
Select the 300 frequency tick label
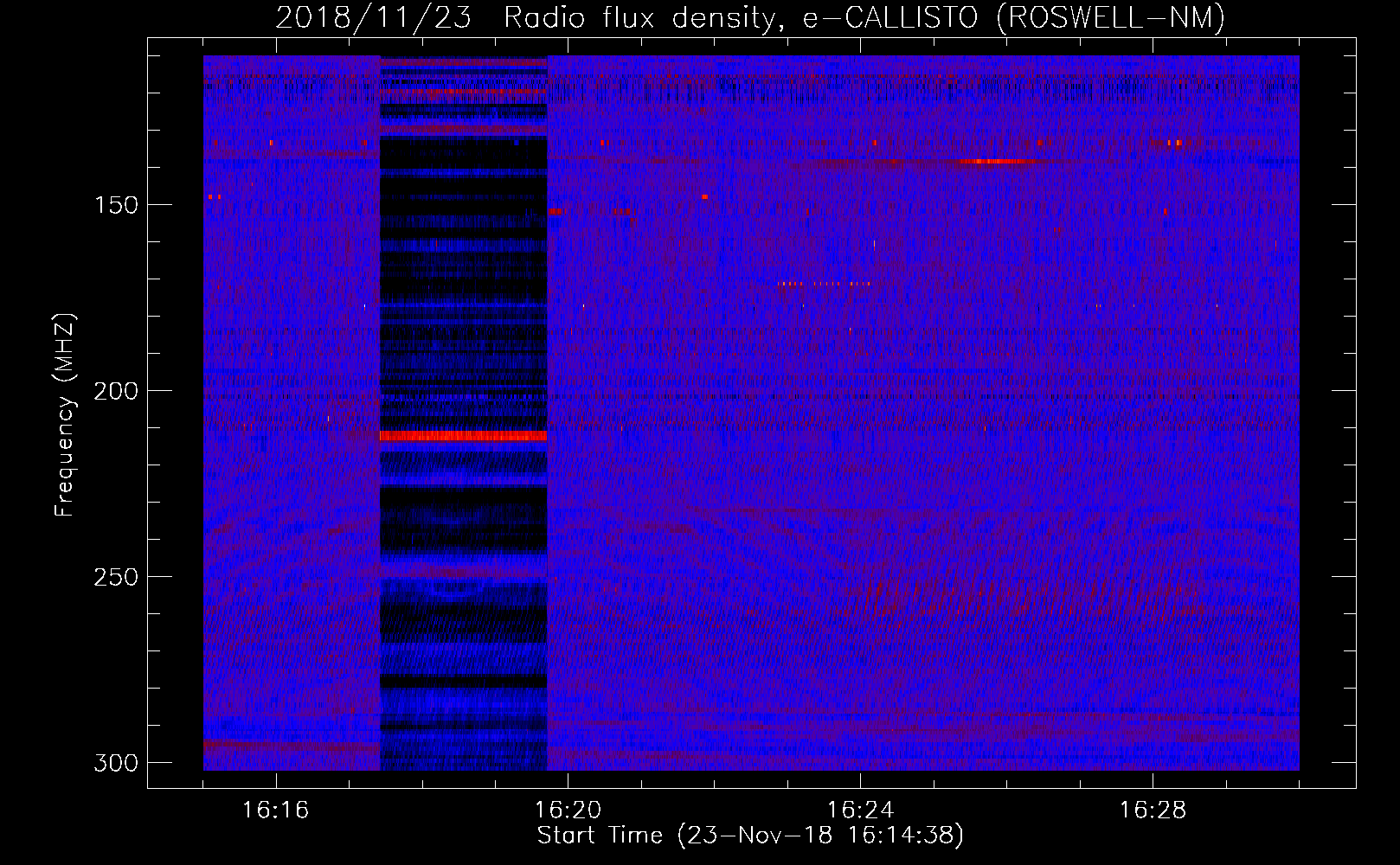[116, 763]
